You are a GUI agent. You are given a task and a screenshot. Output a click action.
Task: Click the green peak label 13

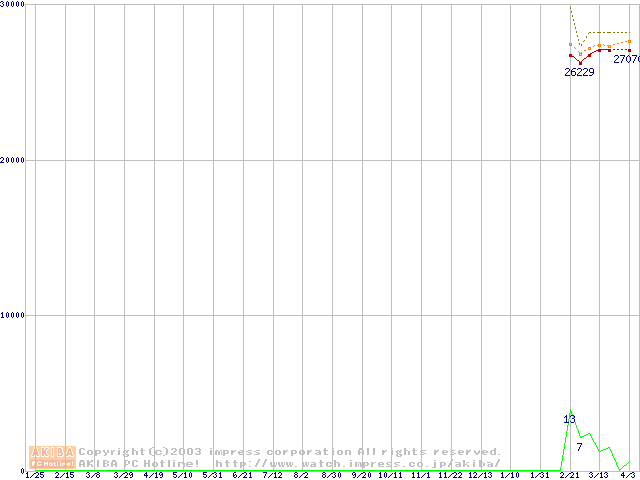pos(569,419)
